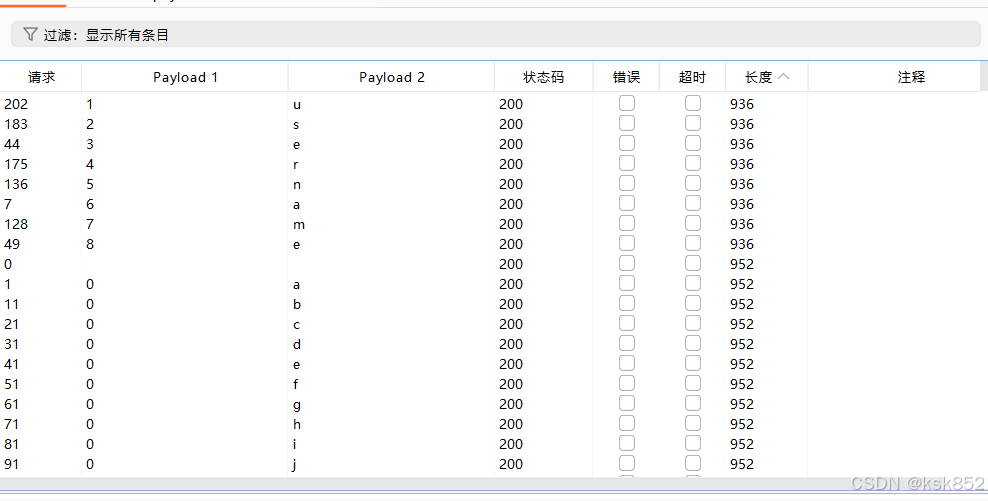Click Payload 2 value 'i'
The height and width of the screenshot is (501, 988).
pyautogui.click(x=294, y=444)
